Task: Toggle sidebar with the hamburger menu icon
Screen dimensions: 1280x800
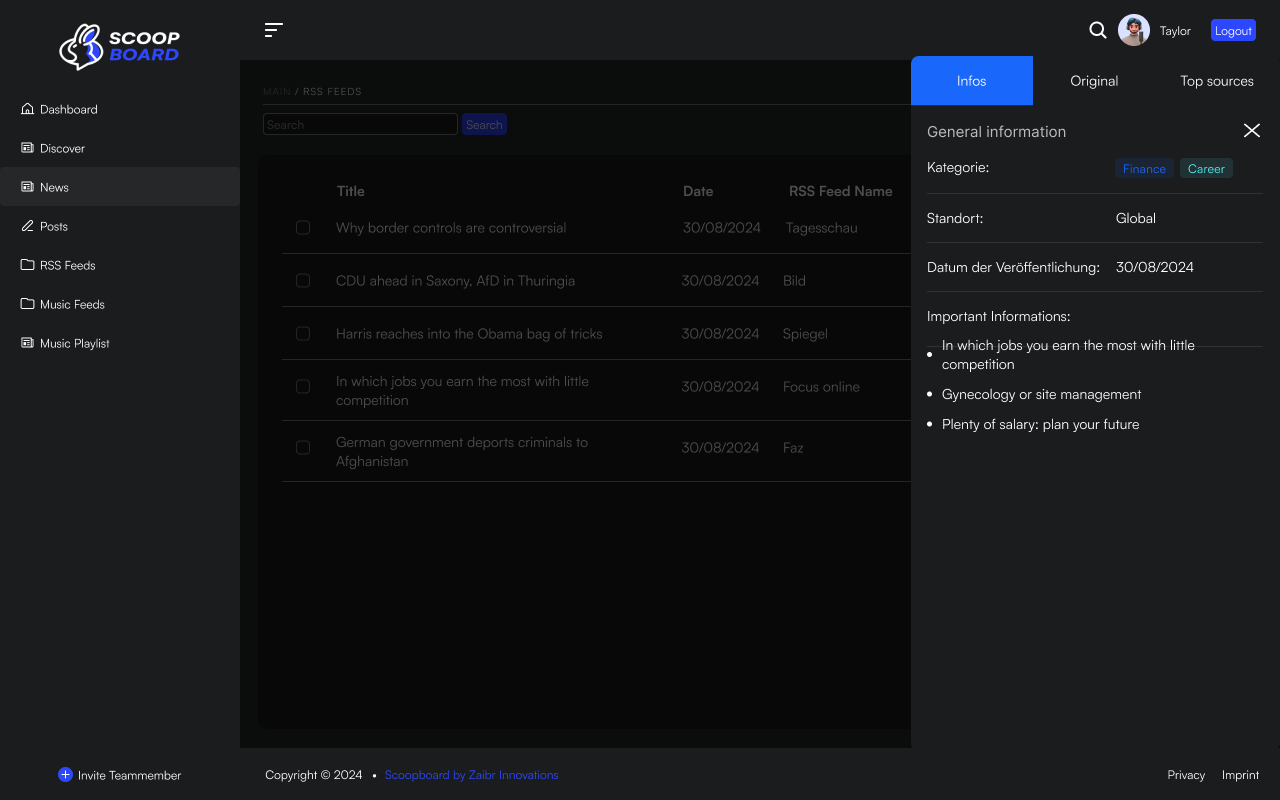Action: pyautogui.click(x=273, y=30)
